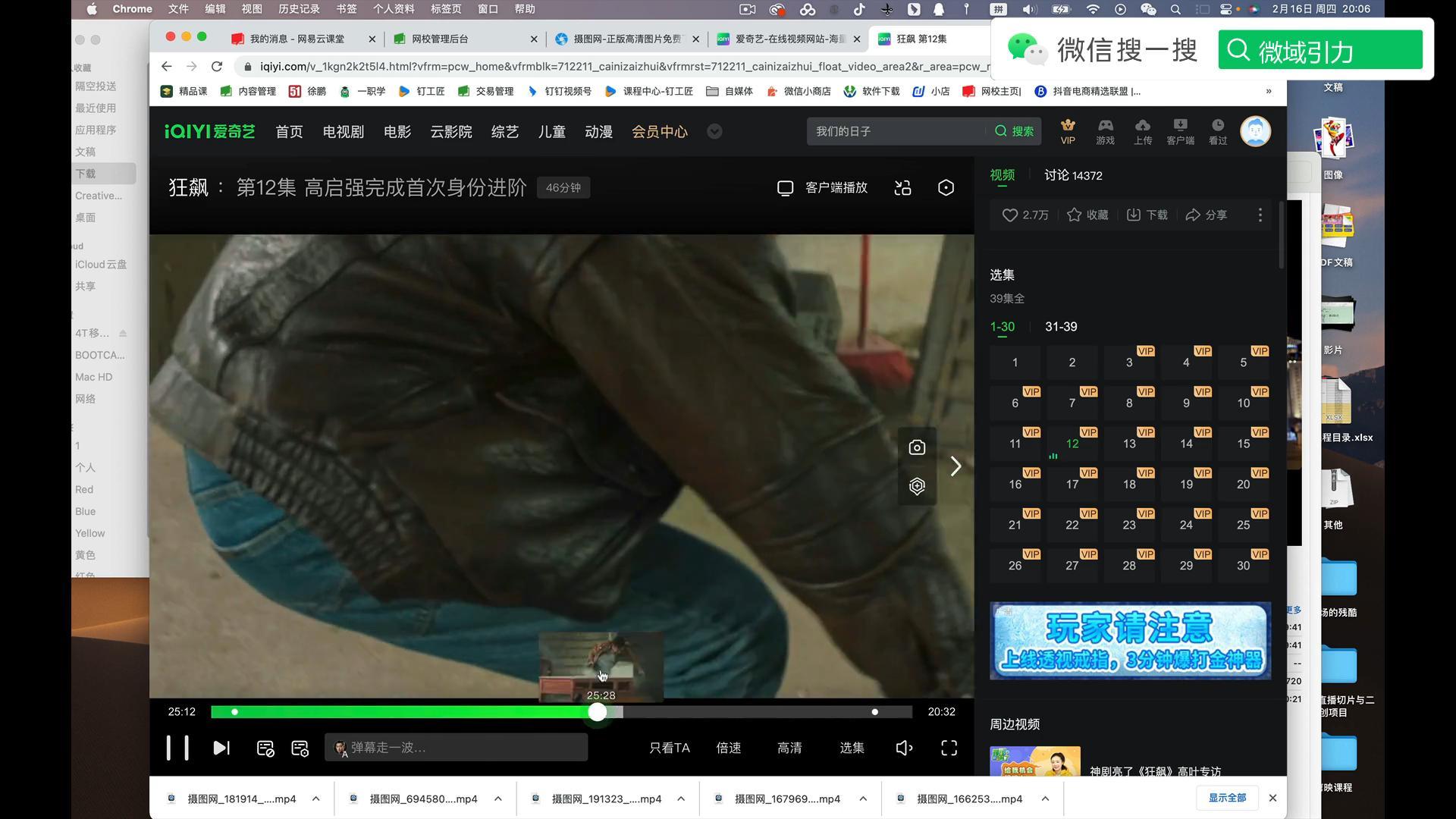Image resolution: width=1456 pixels, height=819 pixels.
Task: Open the 客户端 client download icon
Action: (1180, 131)
